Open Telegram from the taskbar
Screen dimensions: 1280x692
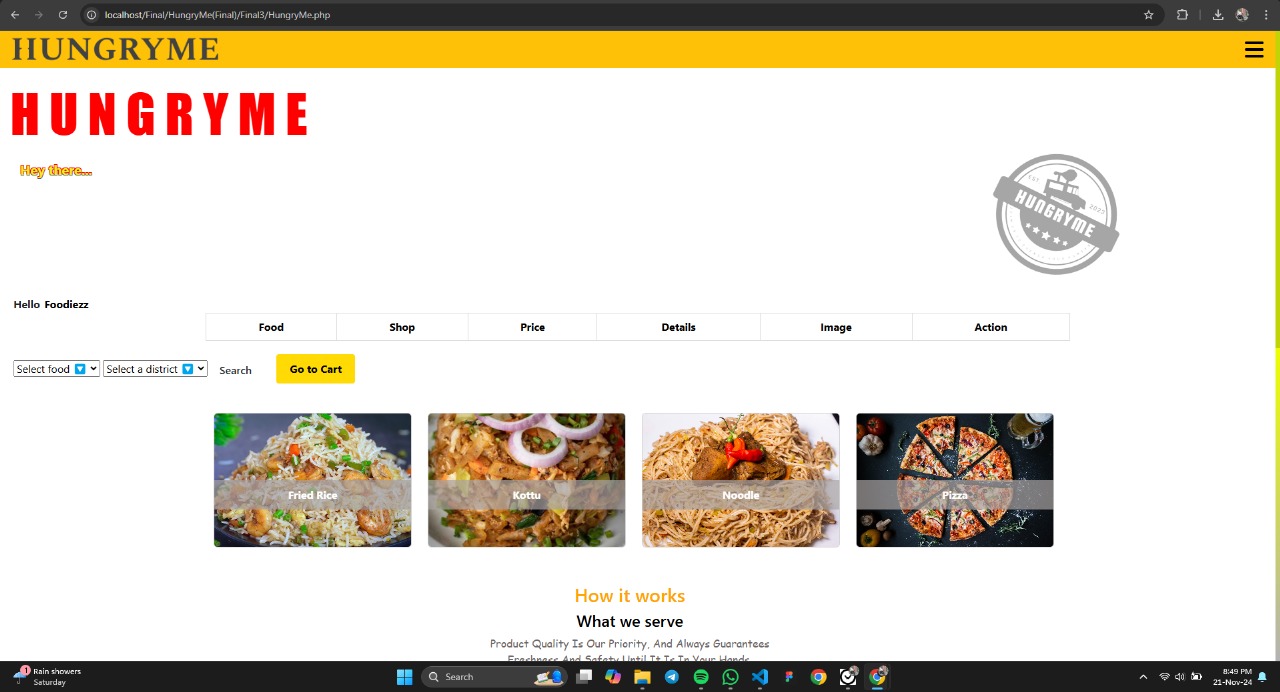pyautogui.click(x=671, y=677)
